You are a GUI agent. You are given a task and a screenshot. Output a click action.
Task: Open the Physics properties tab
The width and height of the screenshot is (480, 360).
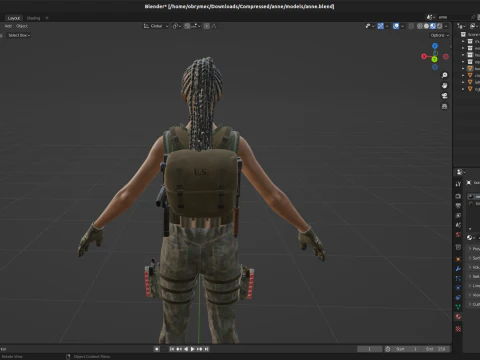458,288
